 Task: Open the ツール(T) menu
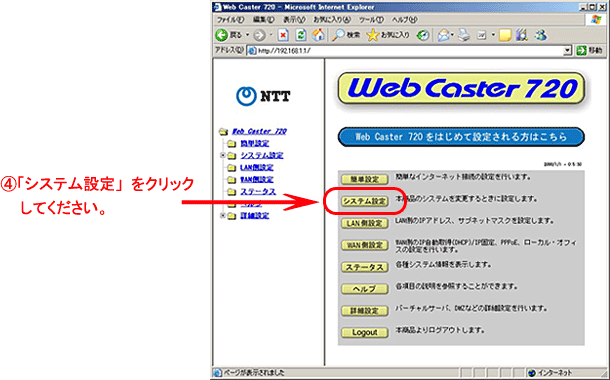371,19
